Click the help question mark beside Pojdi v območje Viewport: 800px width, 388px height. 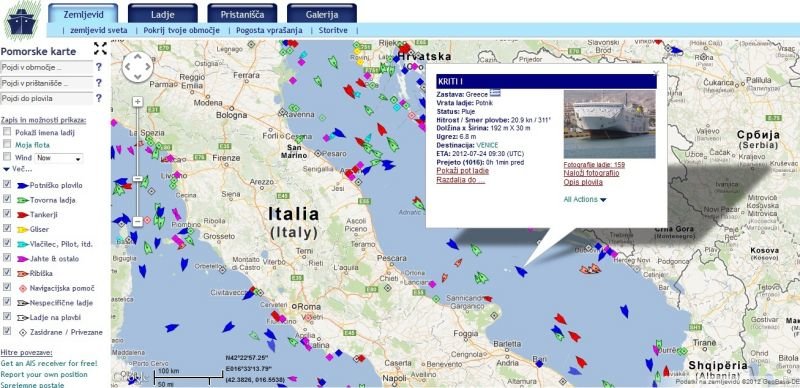pos(98,67)
